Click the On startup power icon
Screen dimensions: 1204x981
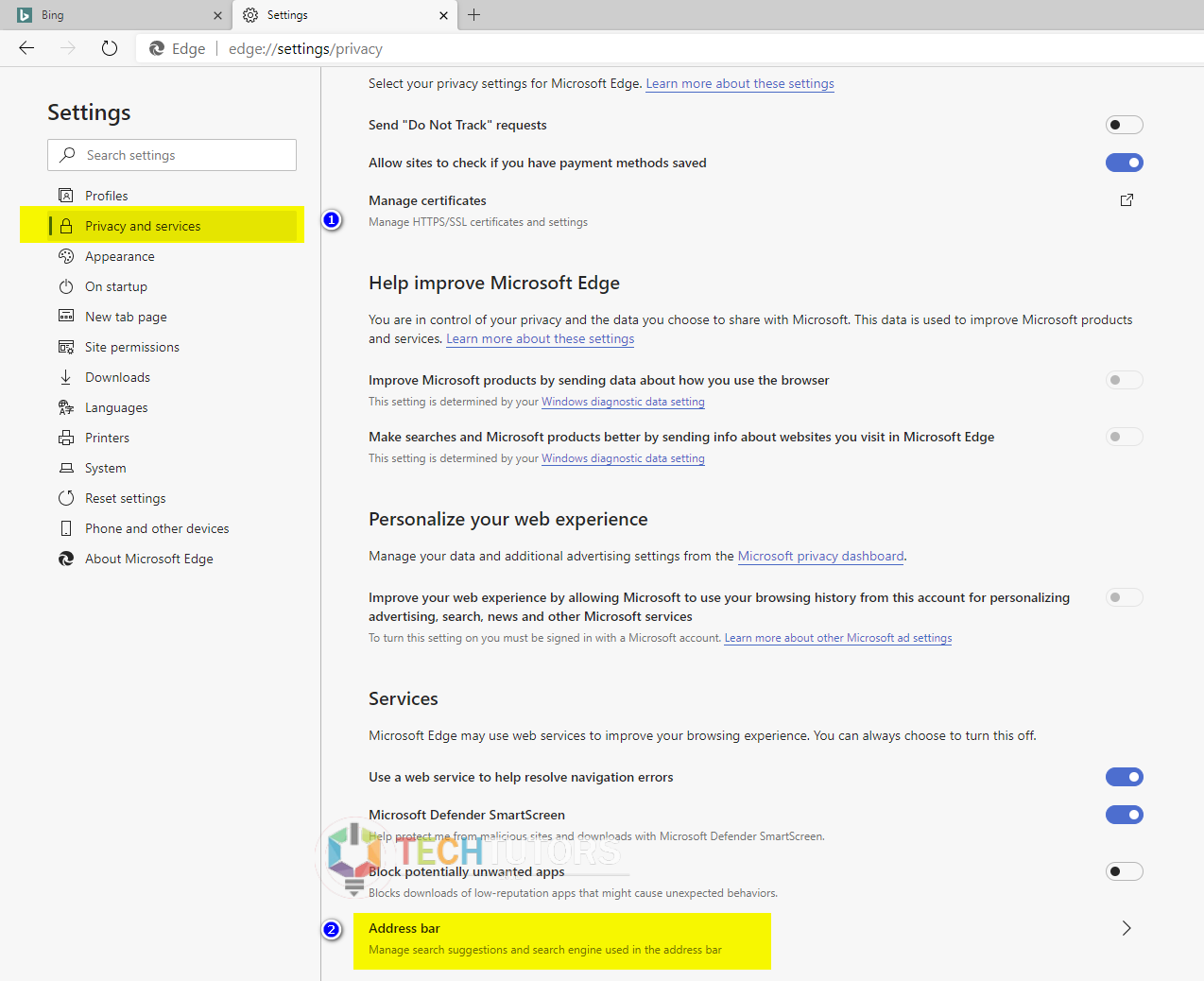tap(66, 286)
